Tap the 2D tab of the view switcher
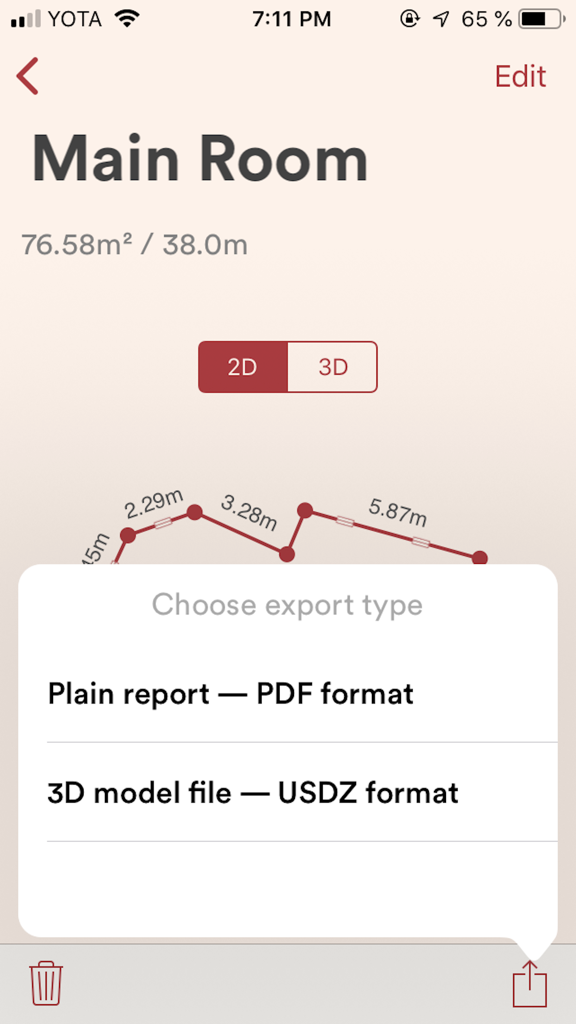The width and height of the screenshot is (576, 1024). 243,366
